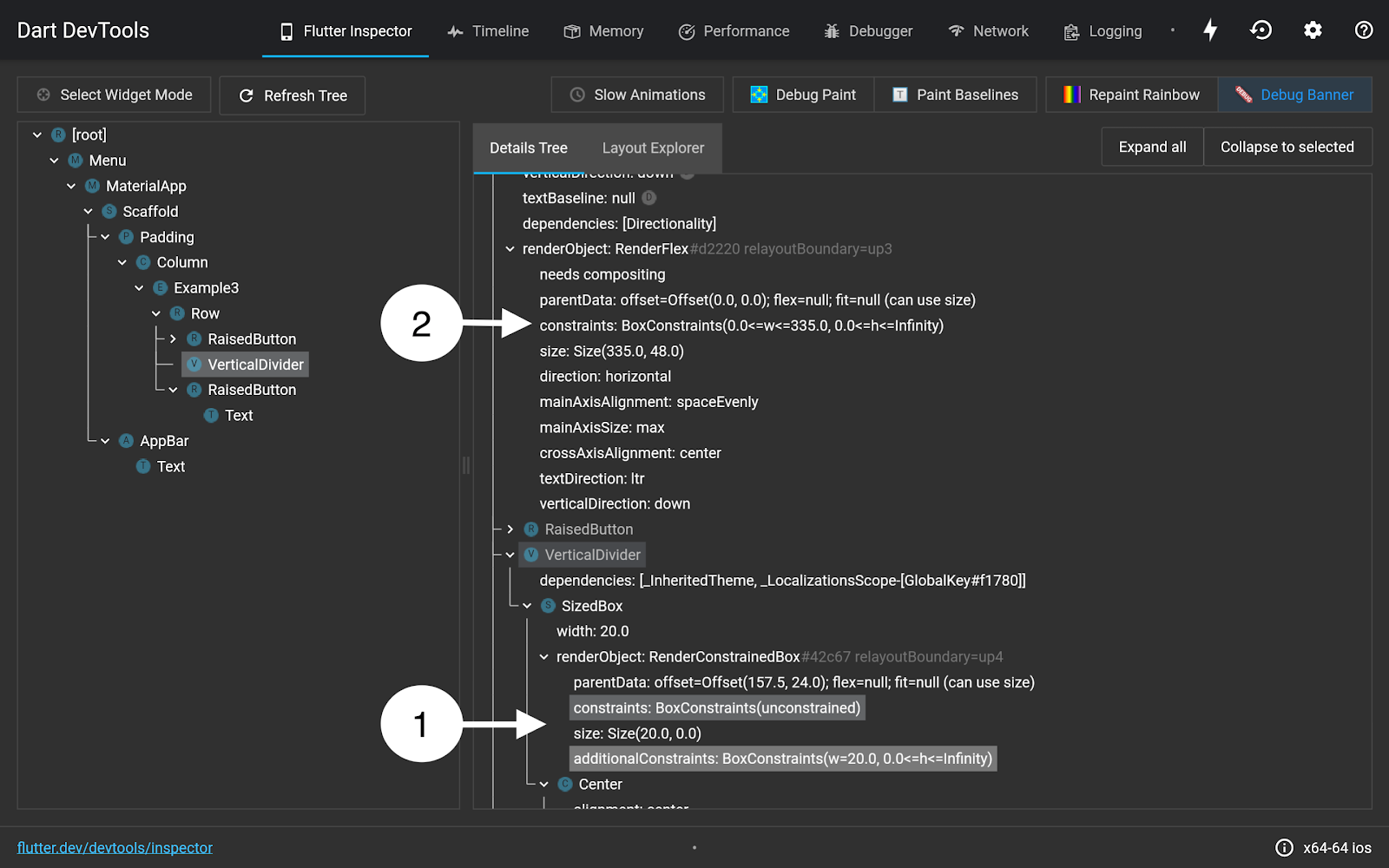Open the Performance tab

tap(734, 31)
